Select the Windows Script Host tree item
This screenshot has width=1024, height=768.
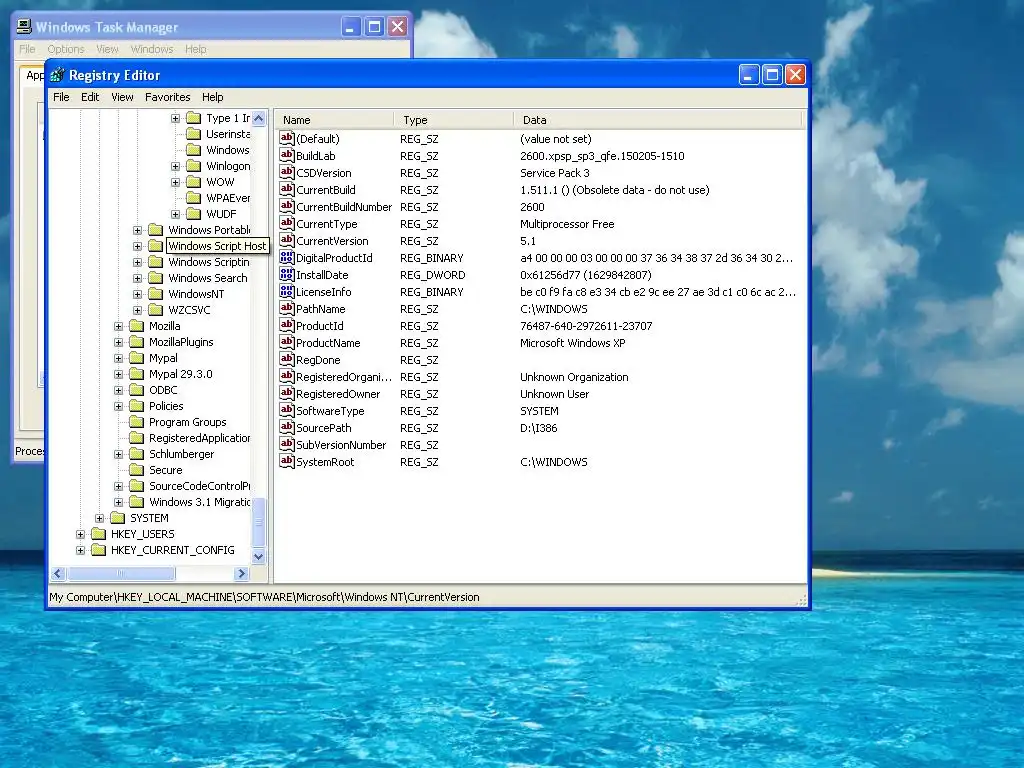[217, 246]
